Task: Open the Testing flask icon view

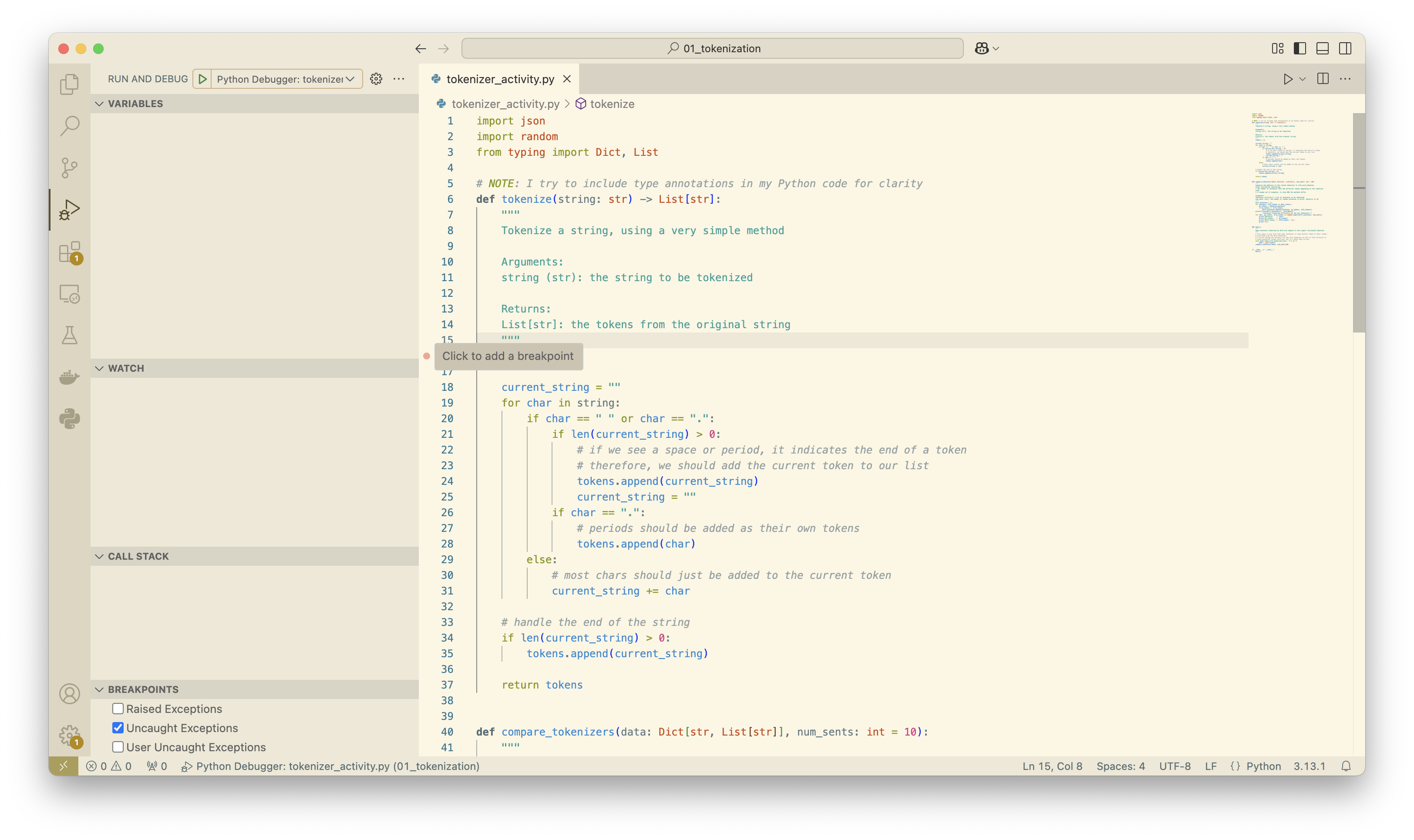Action: 69,335
